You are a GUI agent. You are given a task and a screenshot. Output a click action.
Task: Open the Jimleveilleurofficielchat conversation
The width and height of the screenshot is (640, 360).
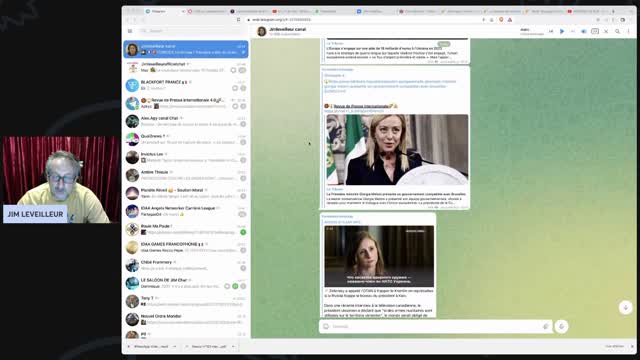(186, 67)
